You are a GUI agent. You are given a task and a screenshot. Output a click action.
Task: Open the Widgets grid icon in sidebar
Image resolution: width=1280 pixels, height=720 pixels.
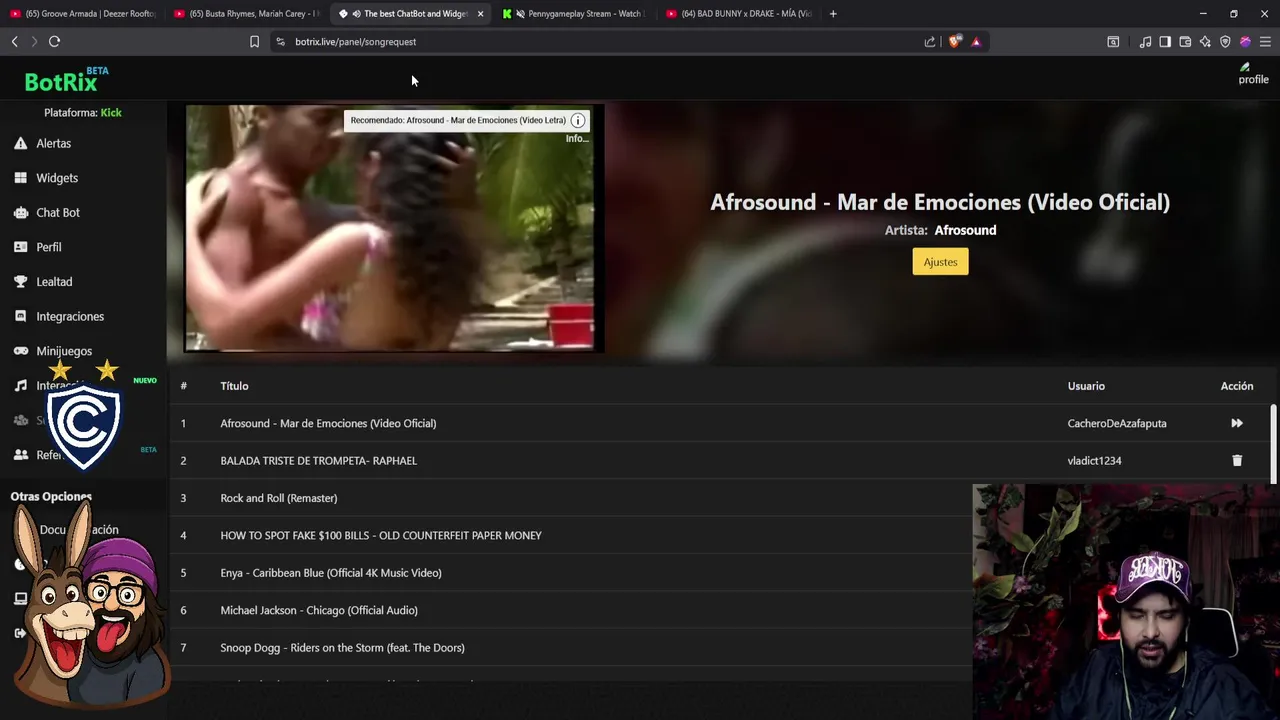pyautogui.click(x=20, y=178)
